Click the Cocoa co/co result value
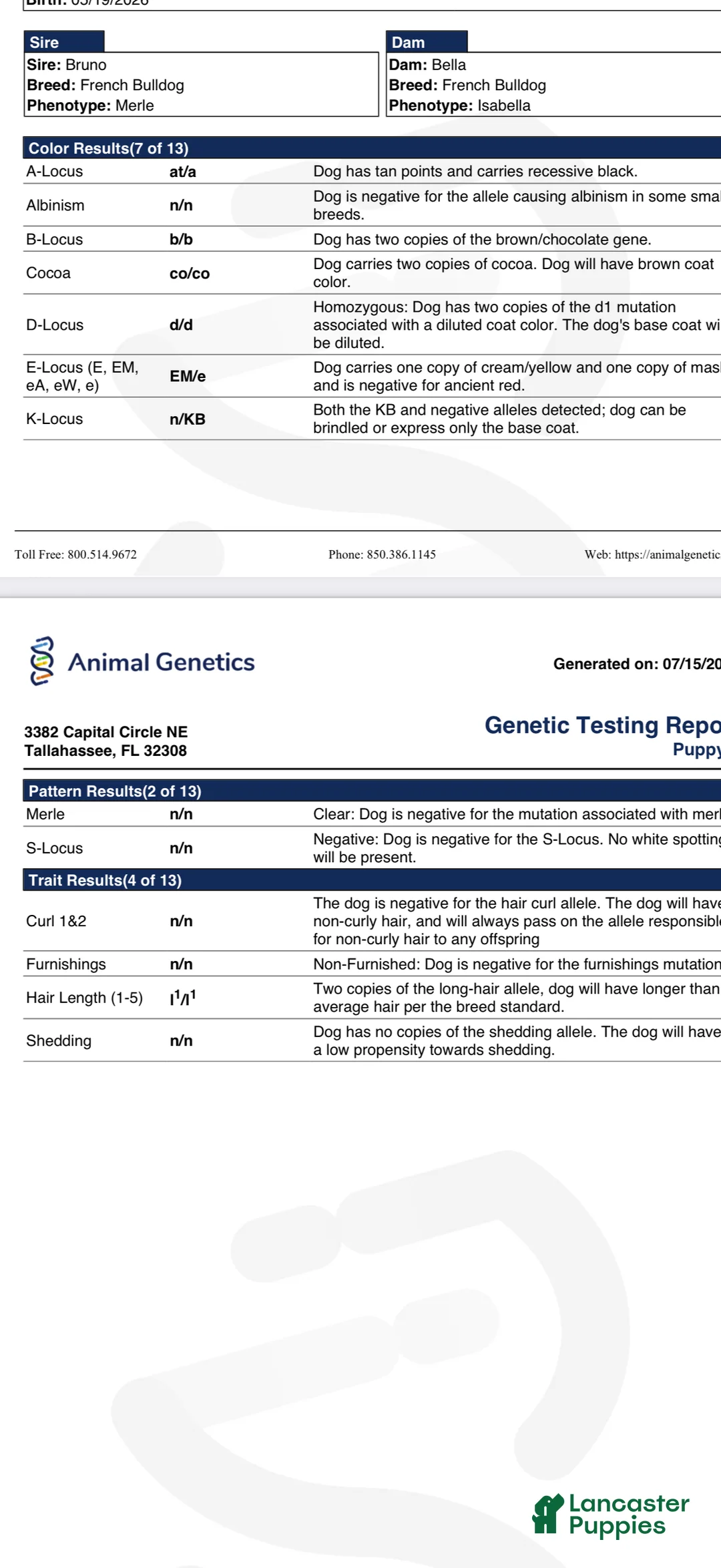The image size is (721, 1568). (190, 273)
